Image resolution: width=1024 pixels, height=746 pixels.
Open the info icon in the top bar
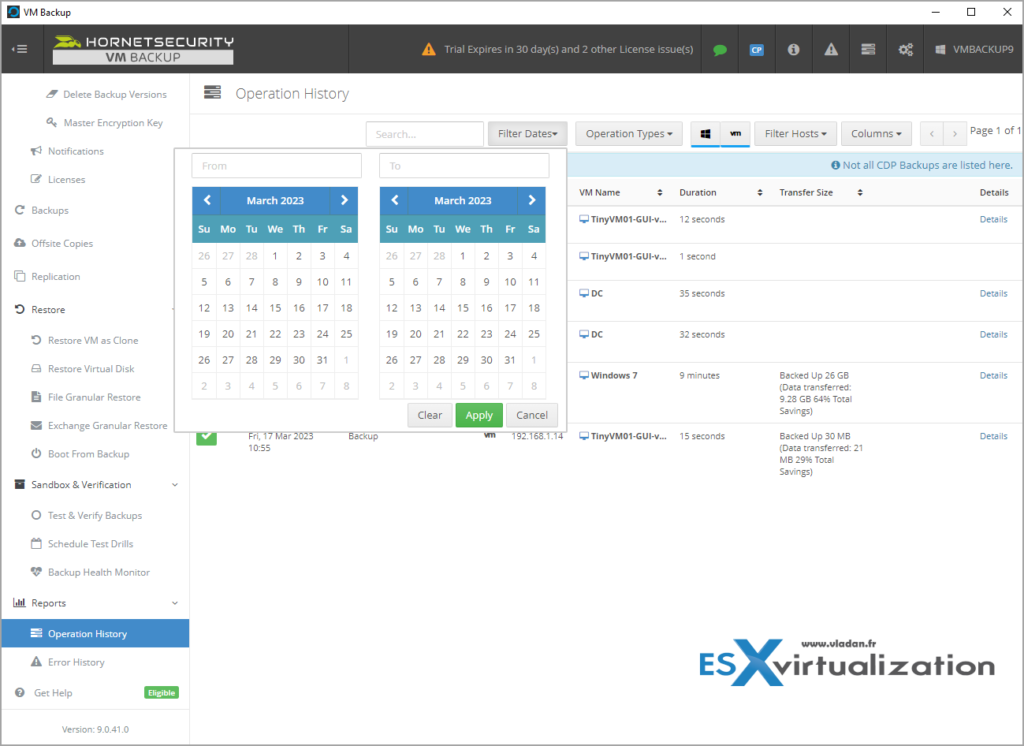click(x=793, y=48)
